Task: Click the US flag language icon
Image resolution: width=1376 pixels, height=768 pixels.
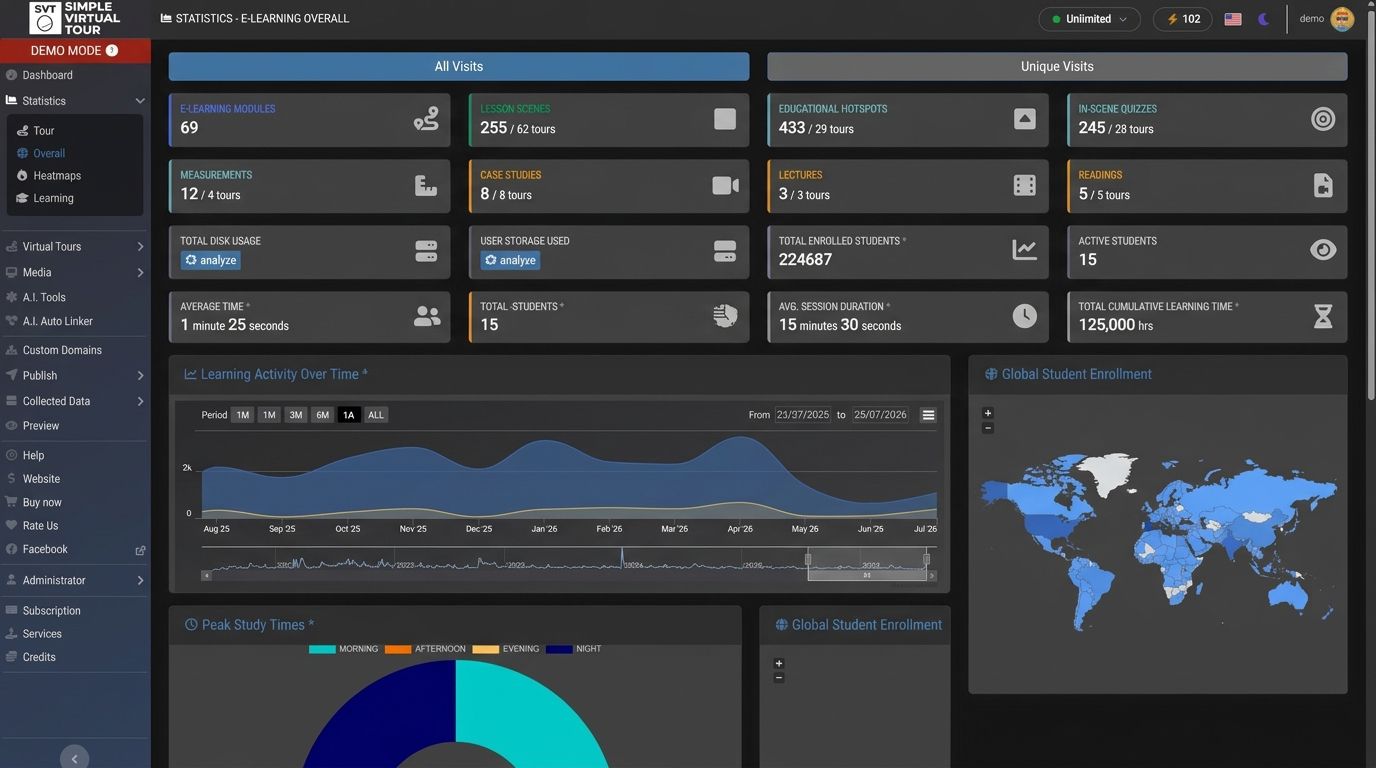Action: [1233, 19]
